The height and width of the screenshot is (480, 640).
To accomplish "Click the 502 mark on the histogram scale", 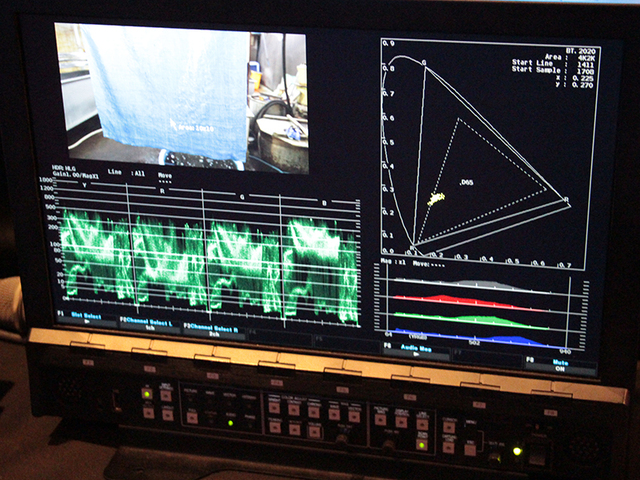I will point(474,342).
